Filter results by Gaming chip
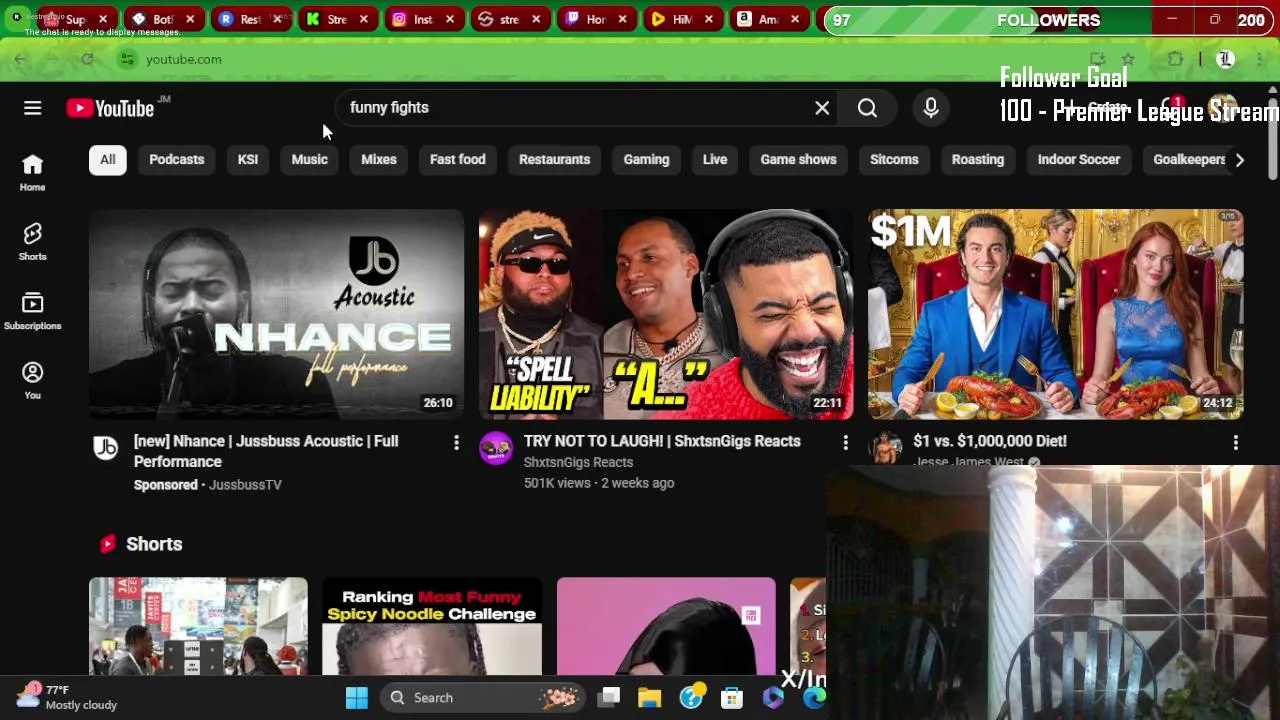This screenshot has height=720, width=1280. point(646,160)
